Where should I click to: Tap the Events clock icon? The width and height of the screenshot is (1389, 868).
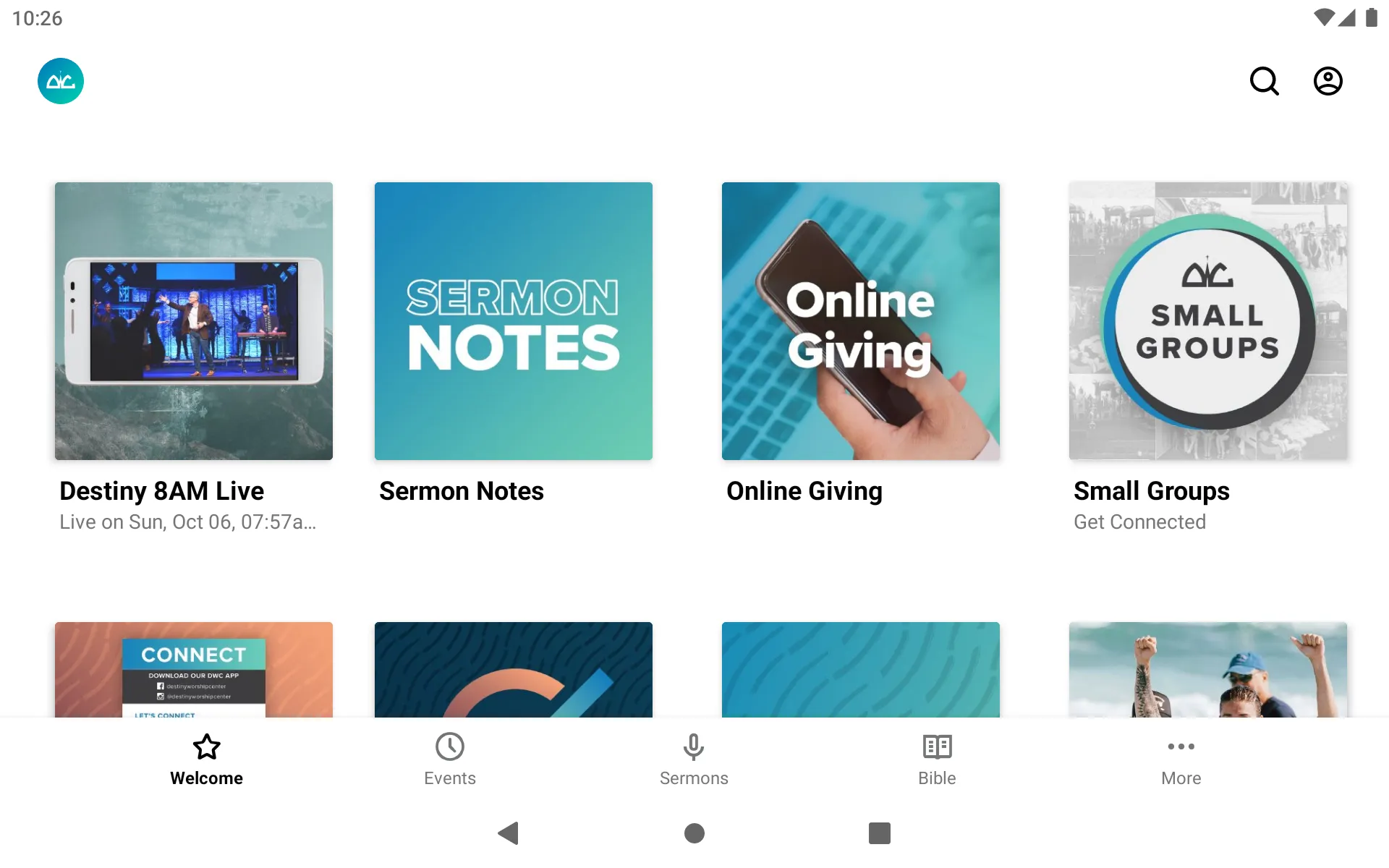(x=449, y=746)
